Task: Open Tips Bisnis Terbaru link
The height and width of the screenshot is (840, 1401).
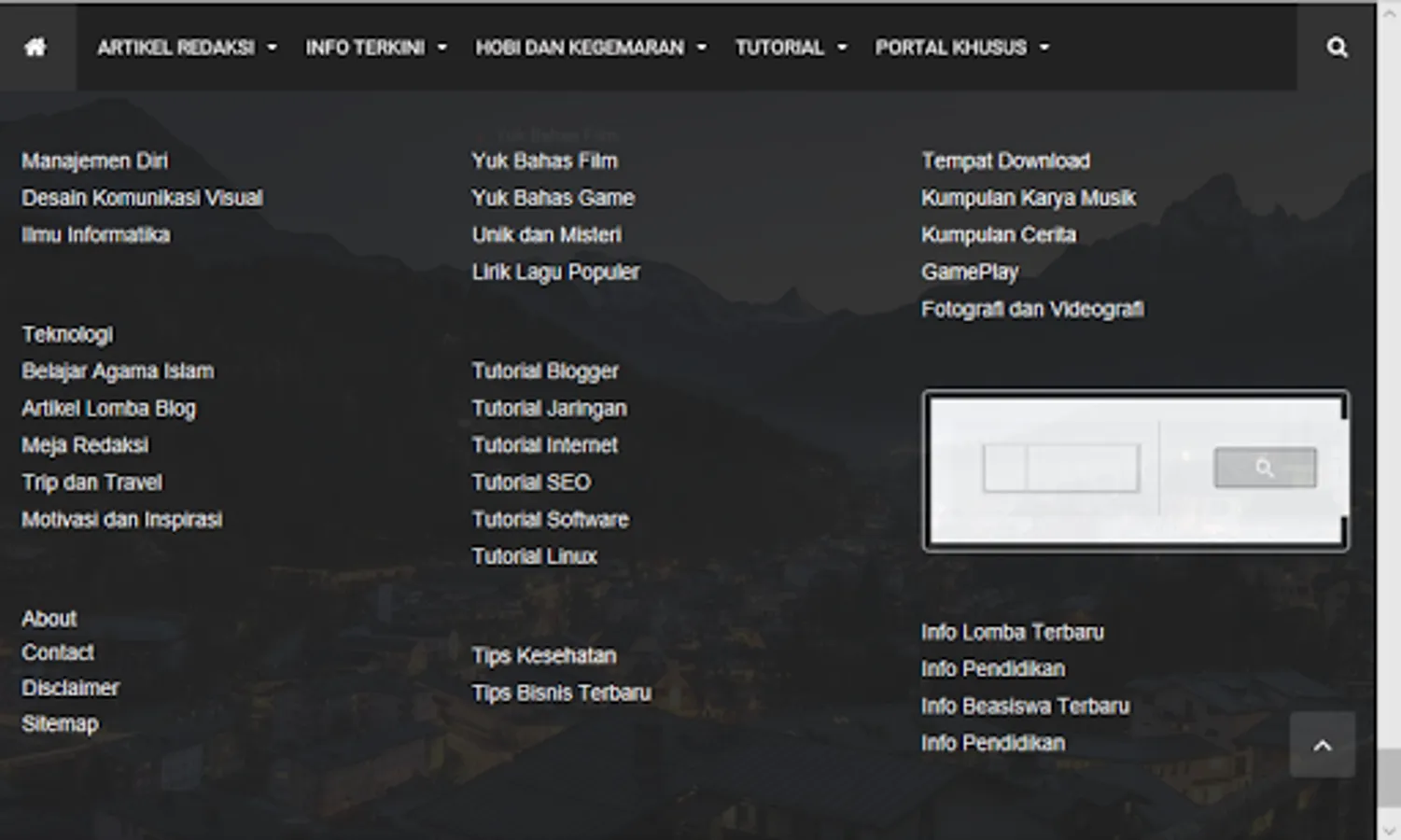Action: coord(562,693)
